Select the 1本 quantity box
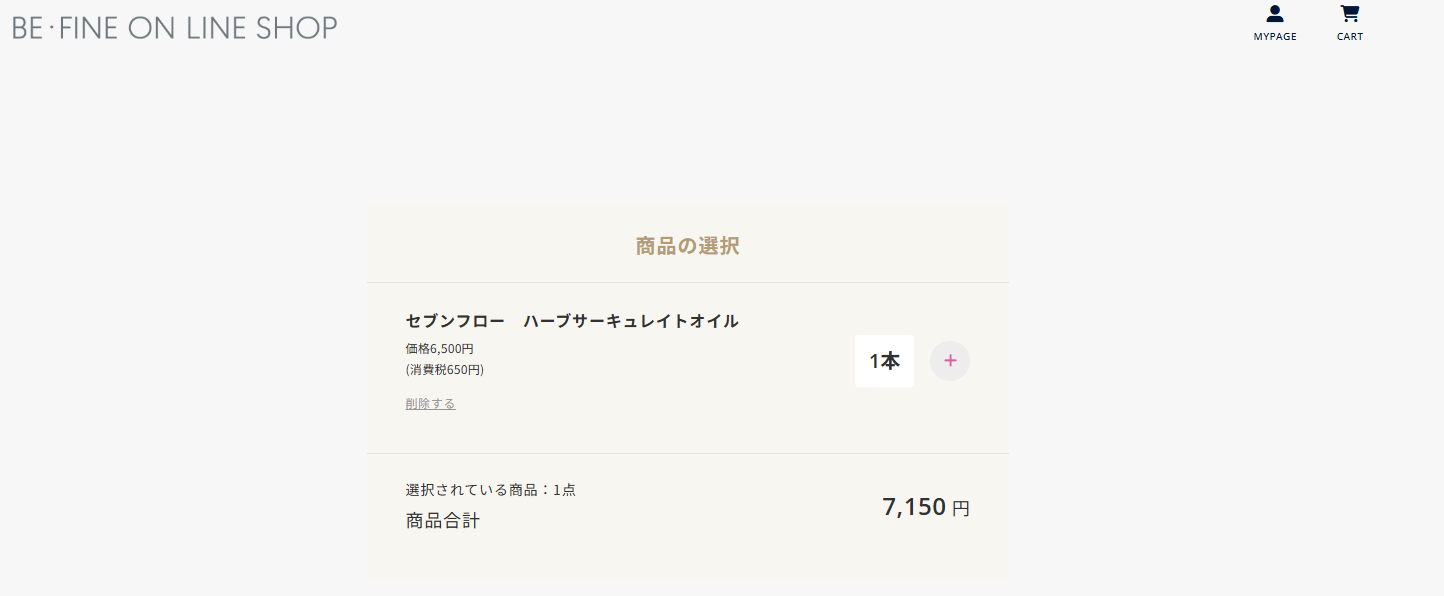 click(884, 361)
